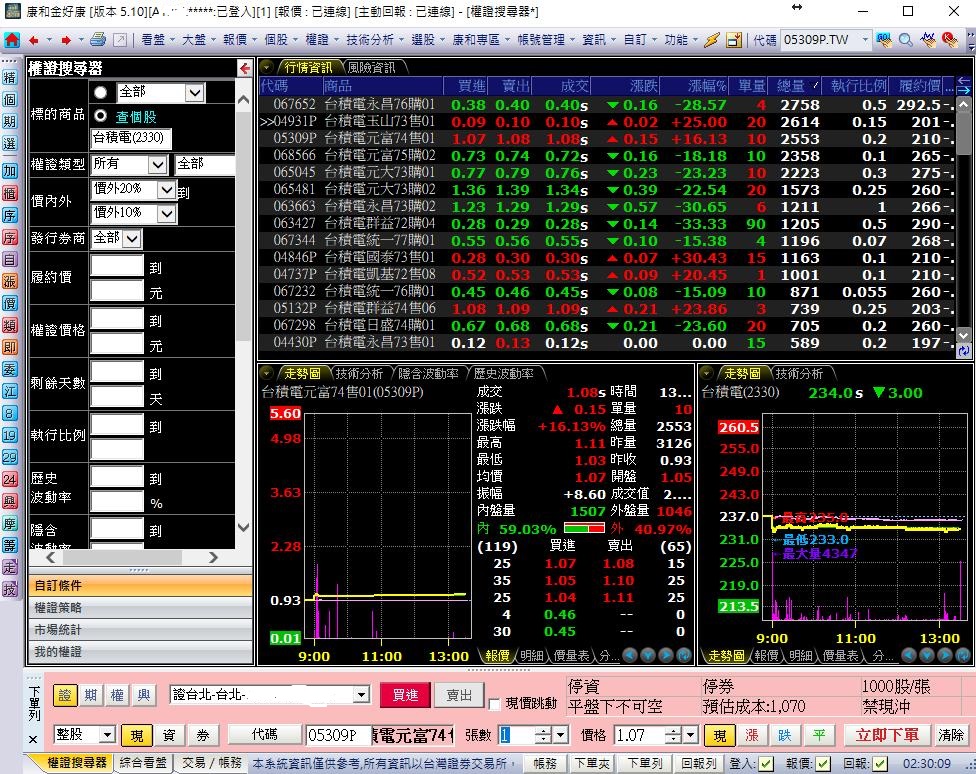976x774 pixels.
Task: Click the 摩 sidebar icon
Action: 10,522
